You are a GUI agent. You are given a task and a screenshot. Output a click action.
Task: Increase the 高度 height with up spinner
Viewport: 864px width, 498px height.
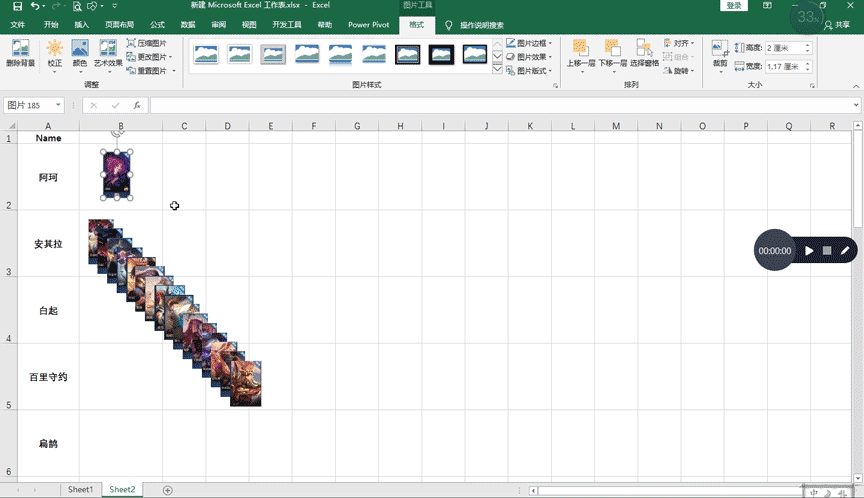[808, 45]
